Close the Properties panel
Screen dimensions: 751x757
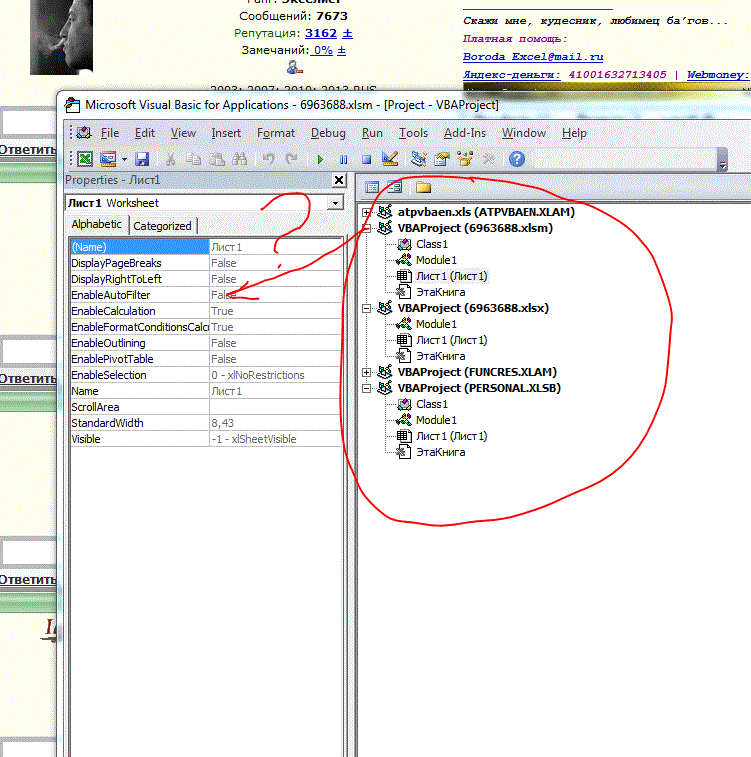click(339, 180)
